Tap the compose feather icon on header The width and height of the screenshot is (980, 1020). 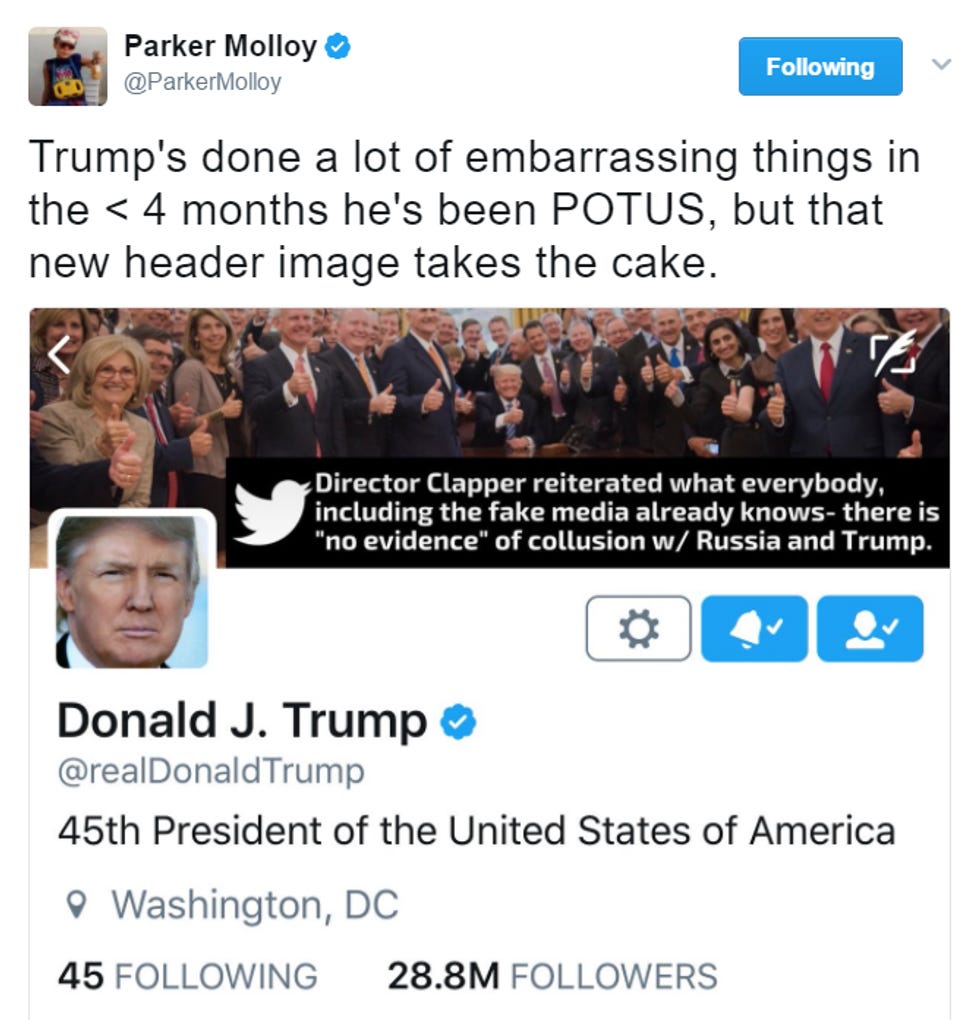tap(894, 353)
